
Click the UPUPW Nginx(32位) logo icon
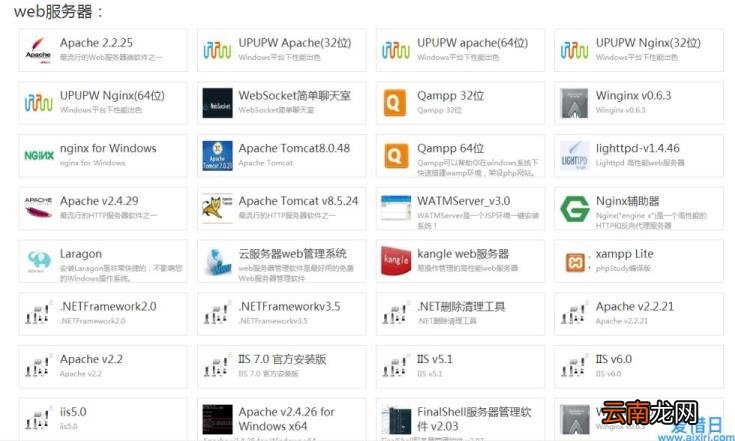pos(574,50)
